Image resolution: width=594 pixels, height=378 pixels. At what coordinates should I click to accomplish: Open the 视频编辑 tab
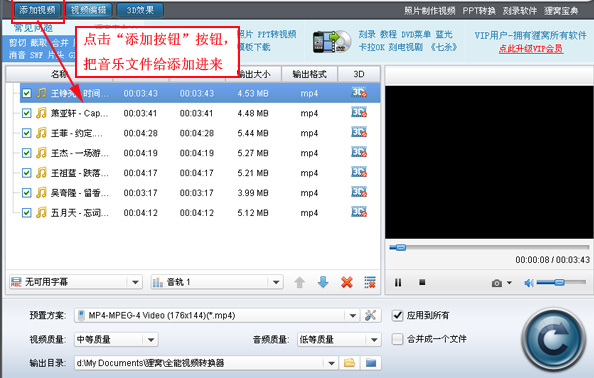(x=89, y=10)
